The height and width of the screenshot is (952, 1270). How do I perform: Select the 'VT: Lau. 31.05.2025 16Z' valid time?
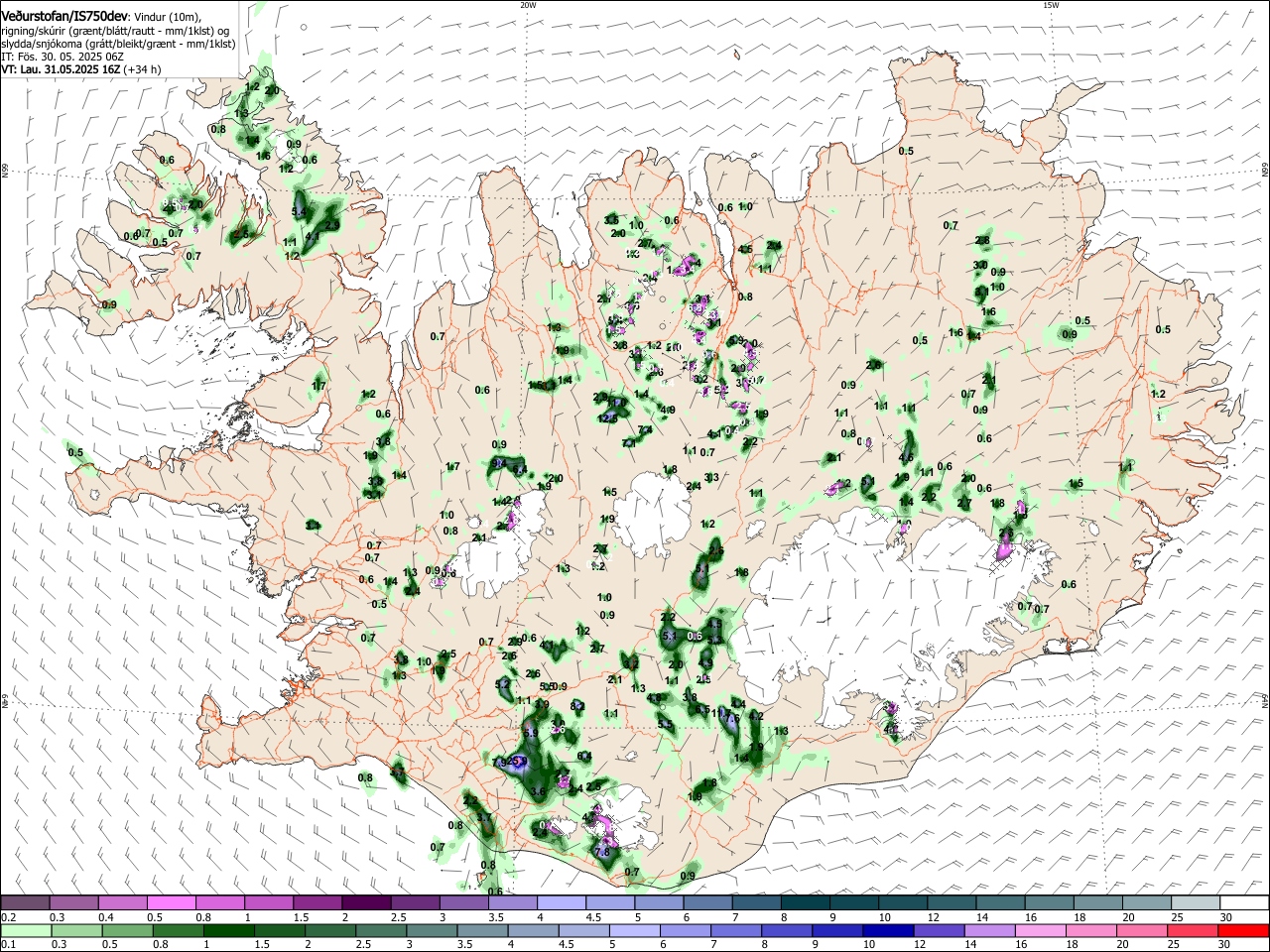click(62, 69)
